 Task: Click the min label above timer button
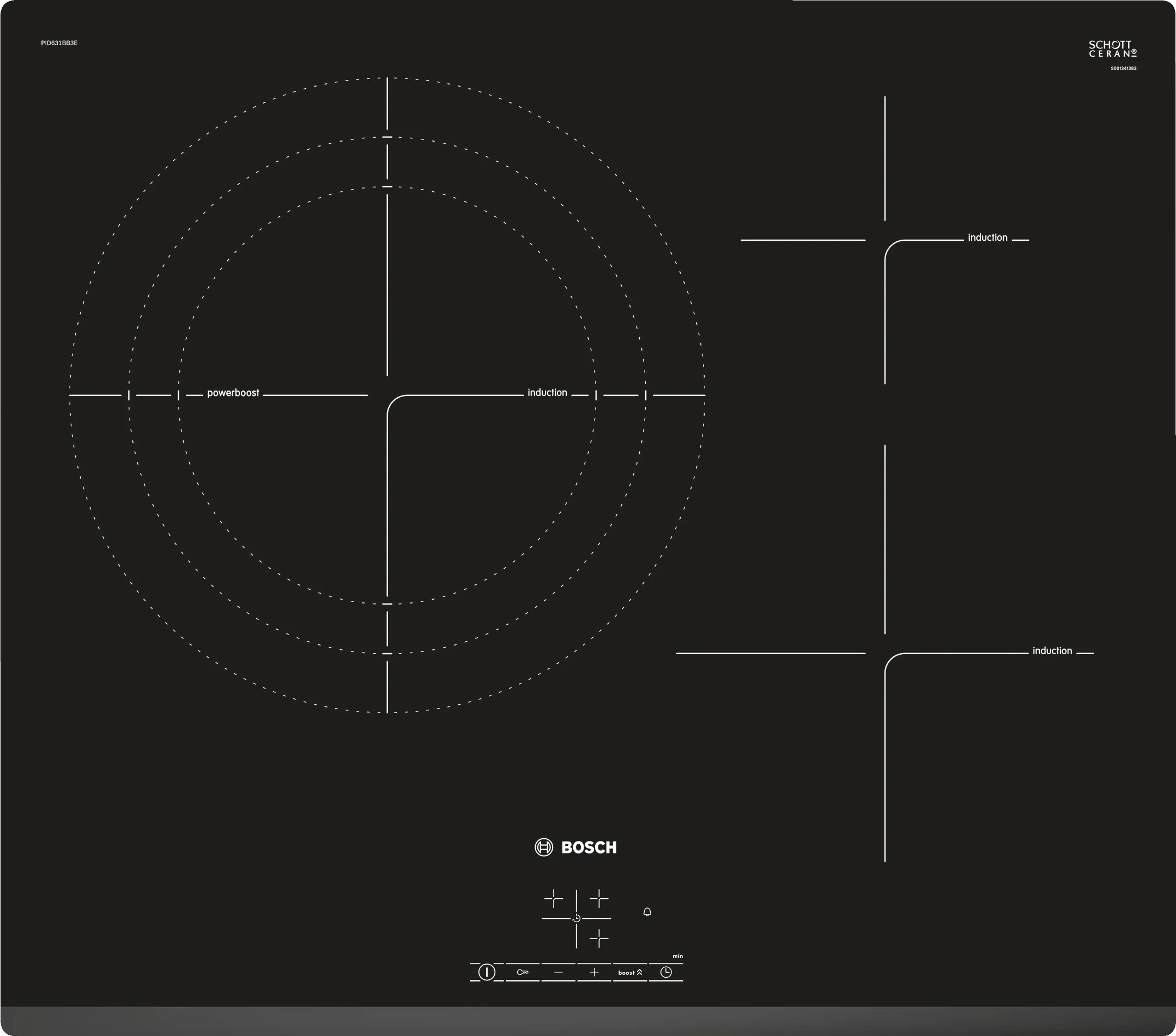click(677, 956)
